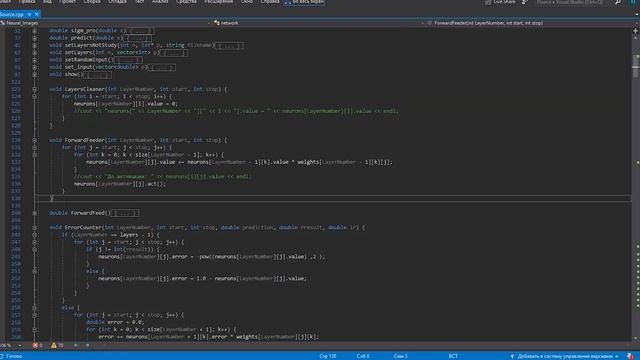Open the Средства menu
640x360 pixels.
click(x=186, y=2)
